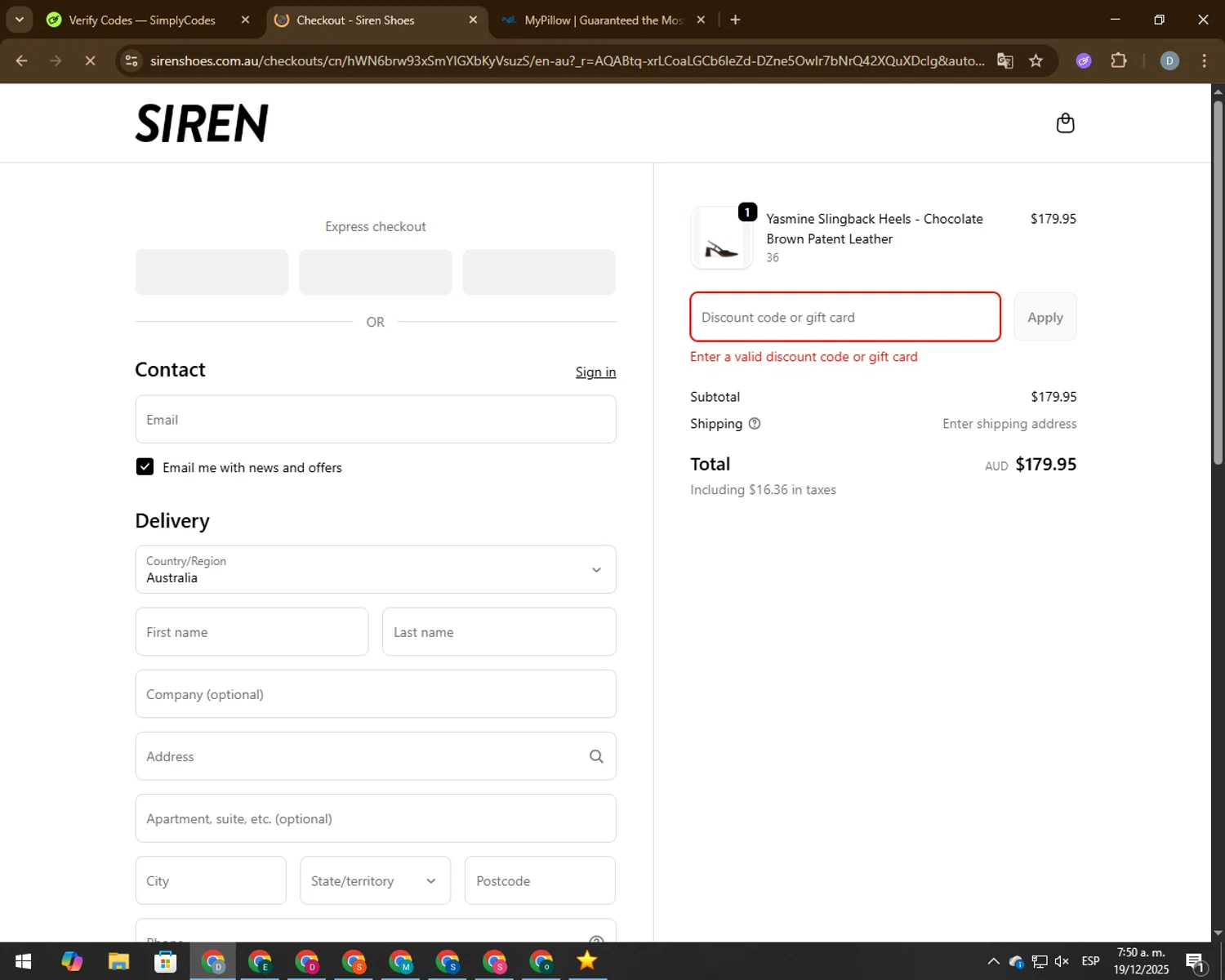Show hidden system tray icons

pyautogui.click(x=993, y=961)
